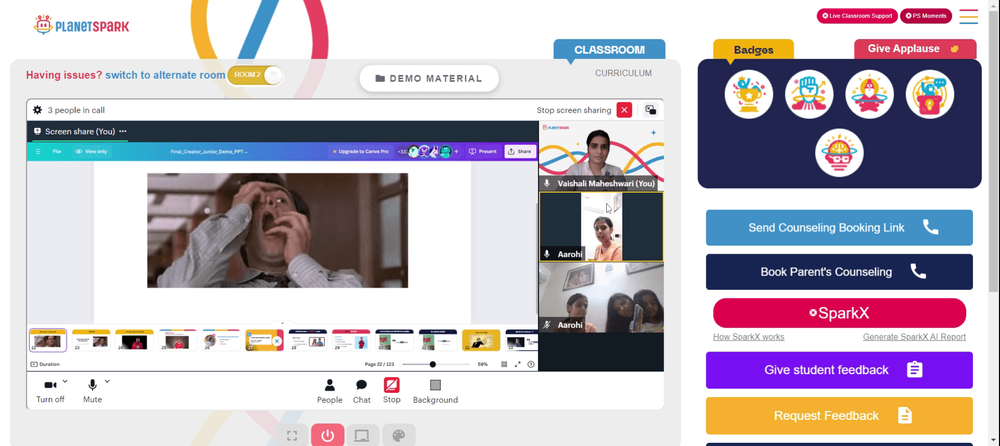Open the Screen share three-dots menu
This screenshot has height=446, width=1000.
(123, 131)
